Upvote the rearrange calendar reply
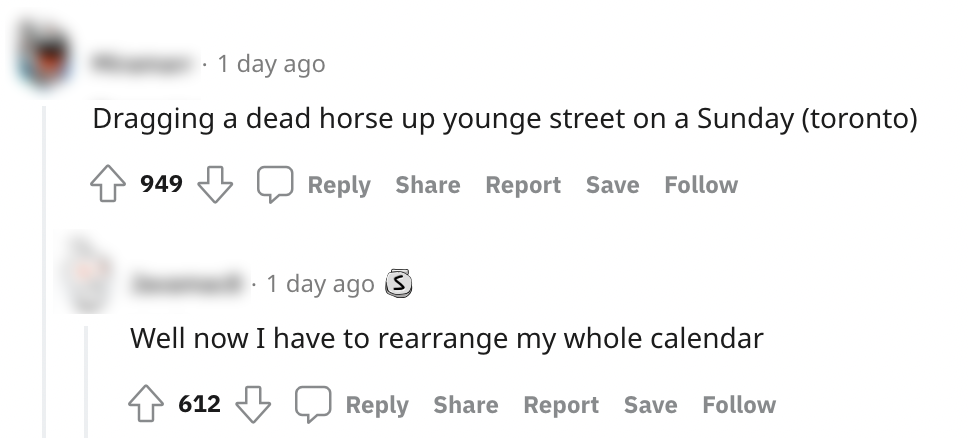The height and width of the screenshot is (438, 968). 146,405
